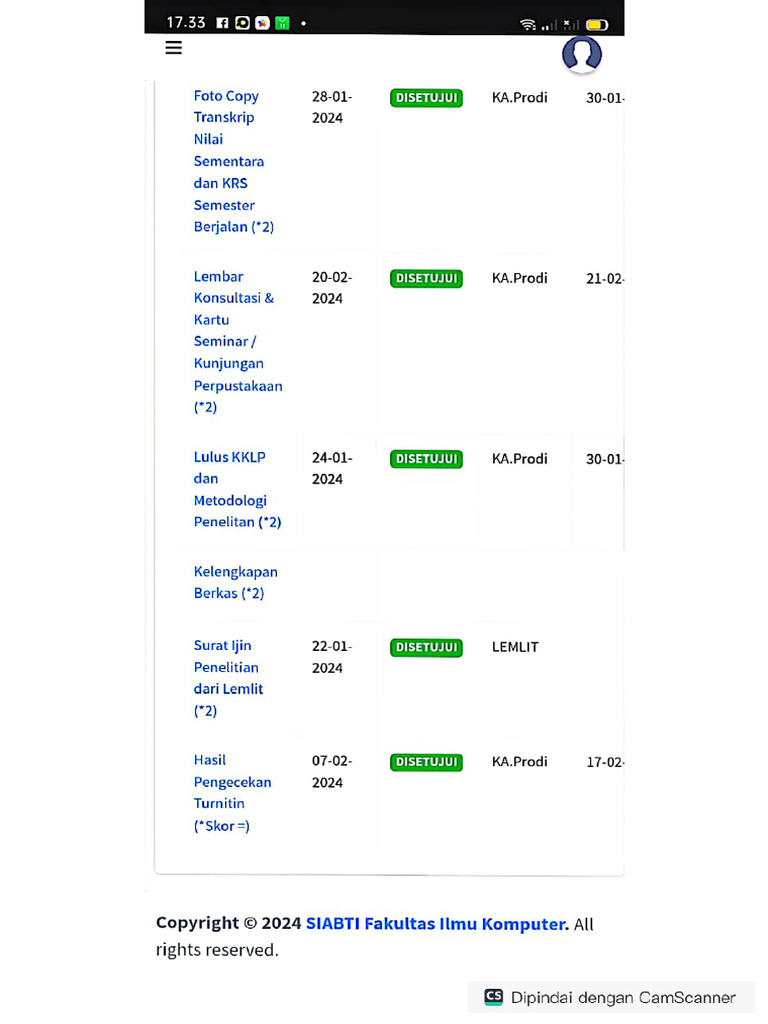Click DISETUJUI badge in the Turnitin row
The height and width of the screenshot is (1024, 768).
[x=426, y=762]
